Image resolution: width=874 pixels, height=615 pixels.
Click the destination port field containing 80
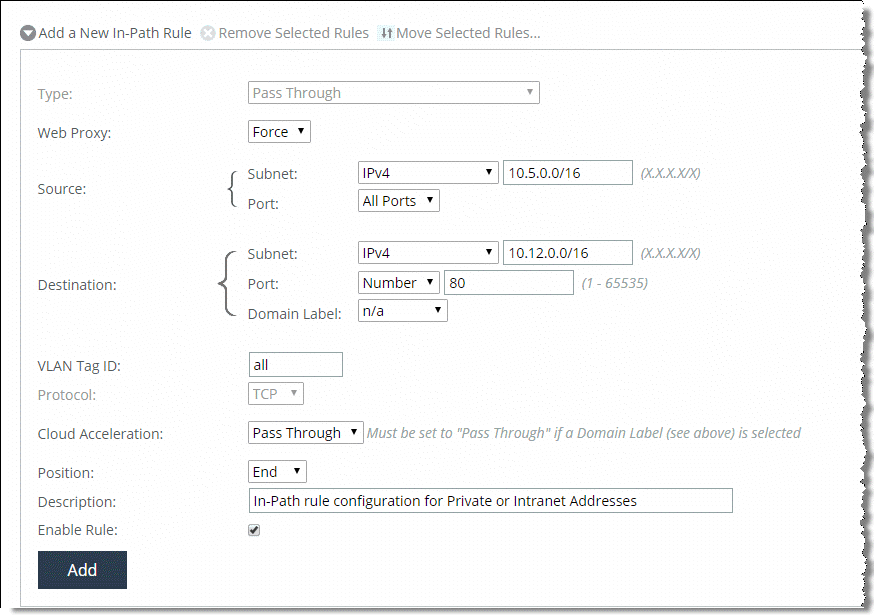508,283
